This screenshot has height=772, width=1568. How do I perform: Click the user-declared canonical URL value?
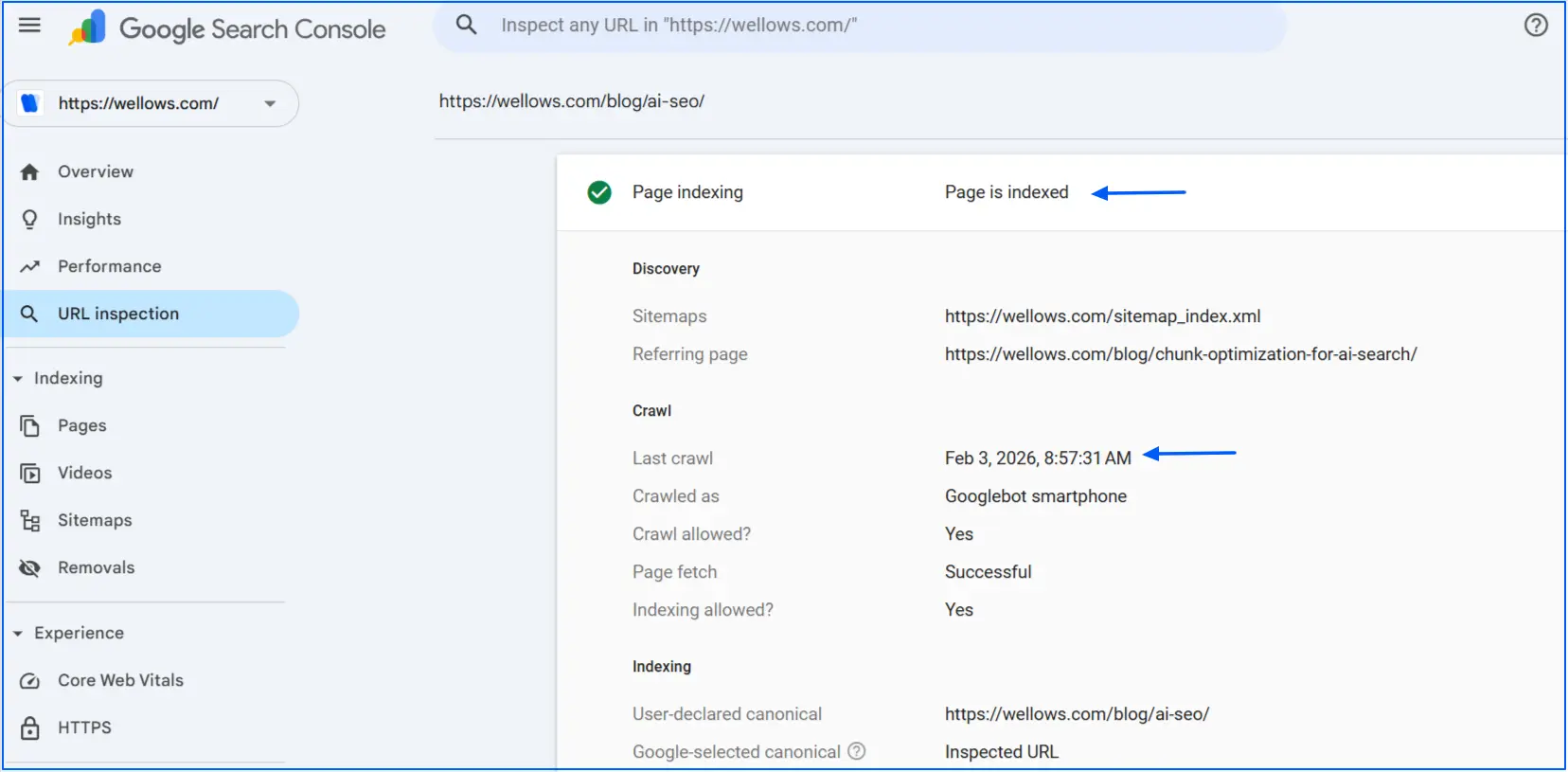[1077, 714]
